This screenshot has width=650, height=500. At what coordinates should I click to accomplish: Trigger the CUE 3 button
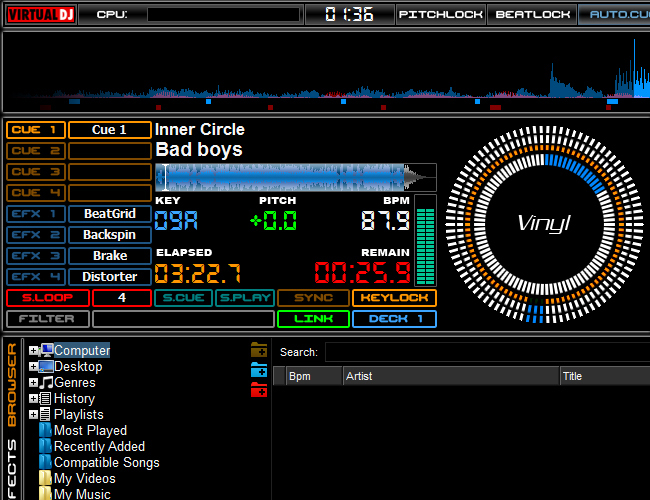click(36, 172)
